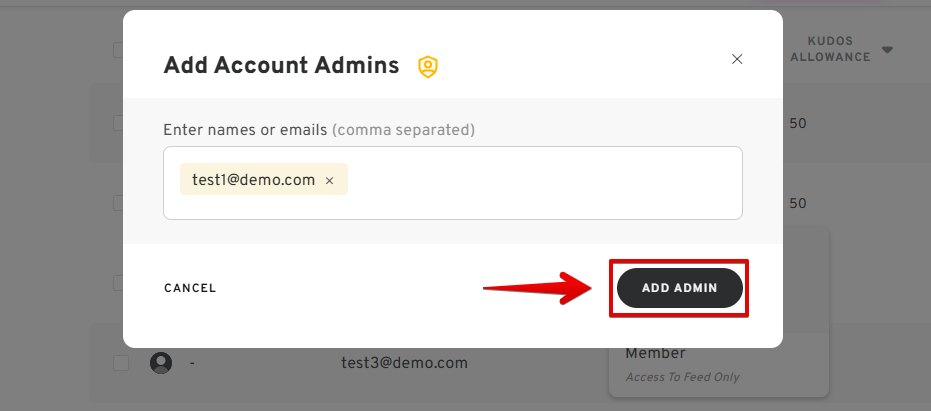Screen dimensions: 931x411
Task: Click the Add Account Admins heading
Action: [x=281, y=66]
